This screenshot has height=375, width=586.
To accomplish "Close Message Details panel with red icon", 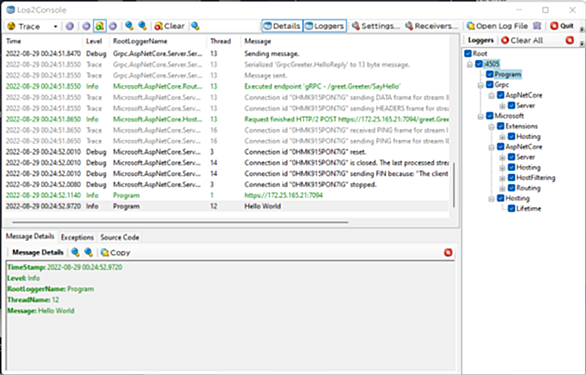I will (448, 252).
